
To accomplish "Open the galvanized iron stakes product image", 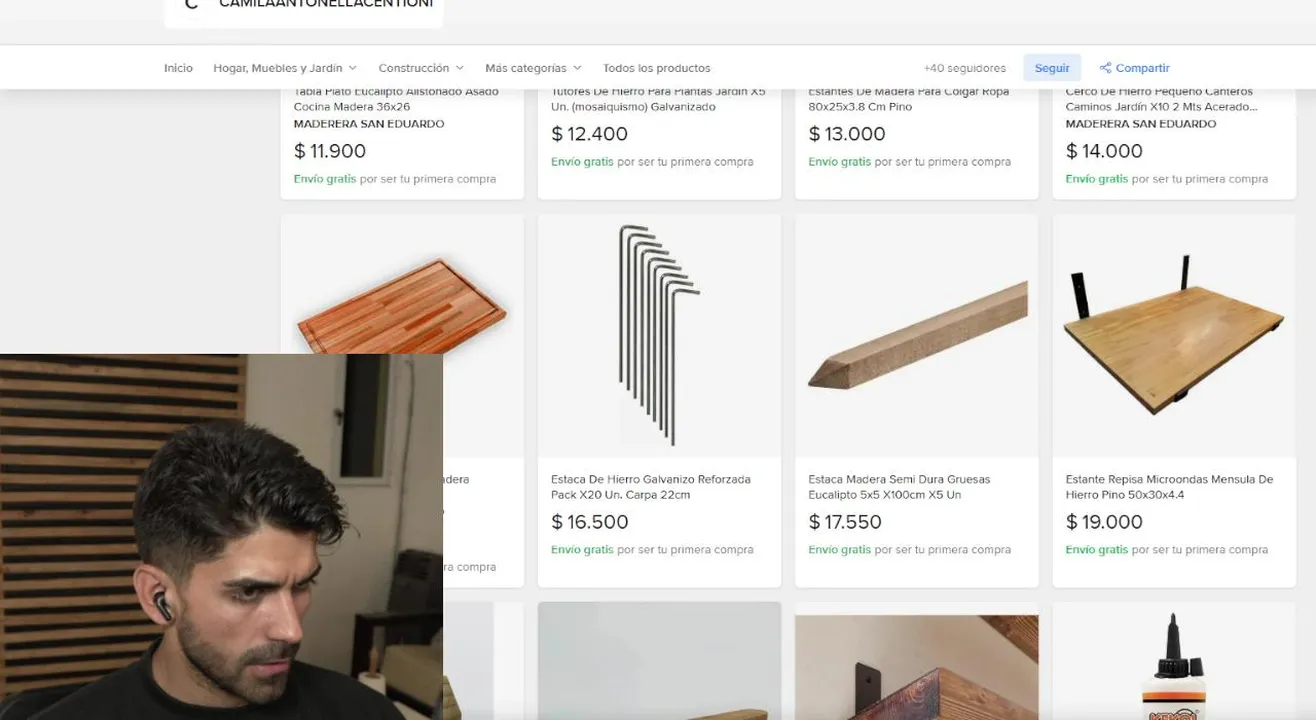I will [659, 336].
